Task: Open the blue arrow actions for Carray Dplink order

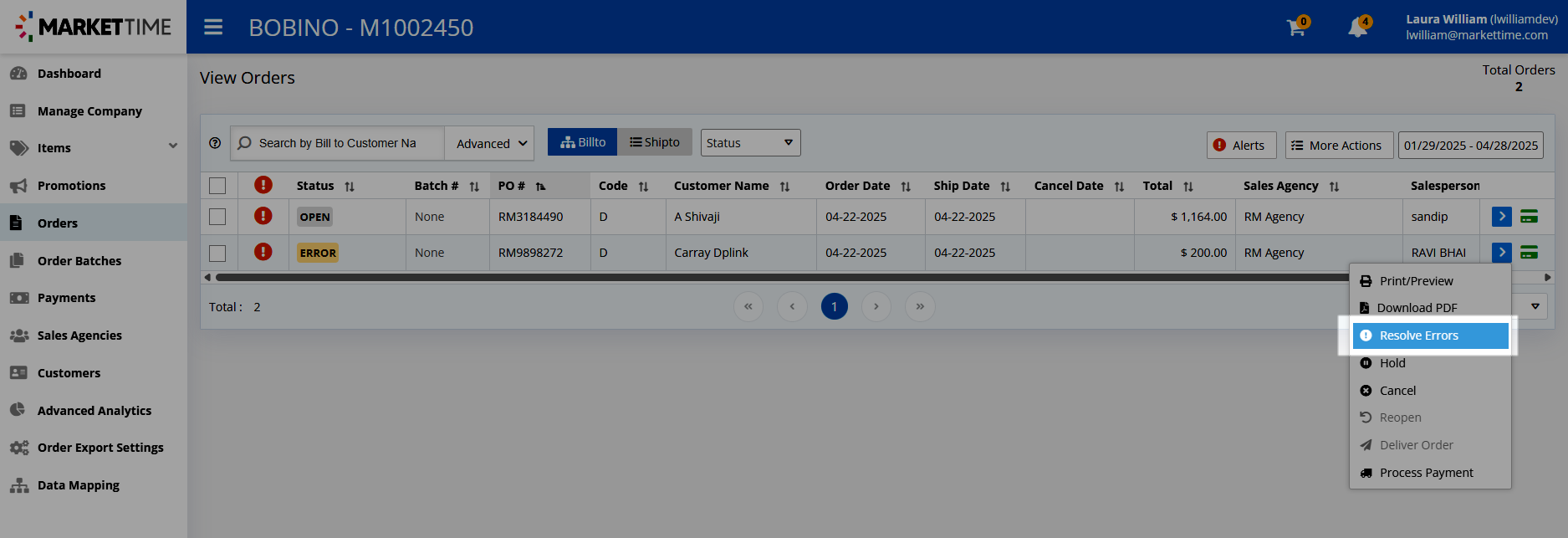Action: 1502,252
